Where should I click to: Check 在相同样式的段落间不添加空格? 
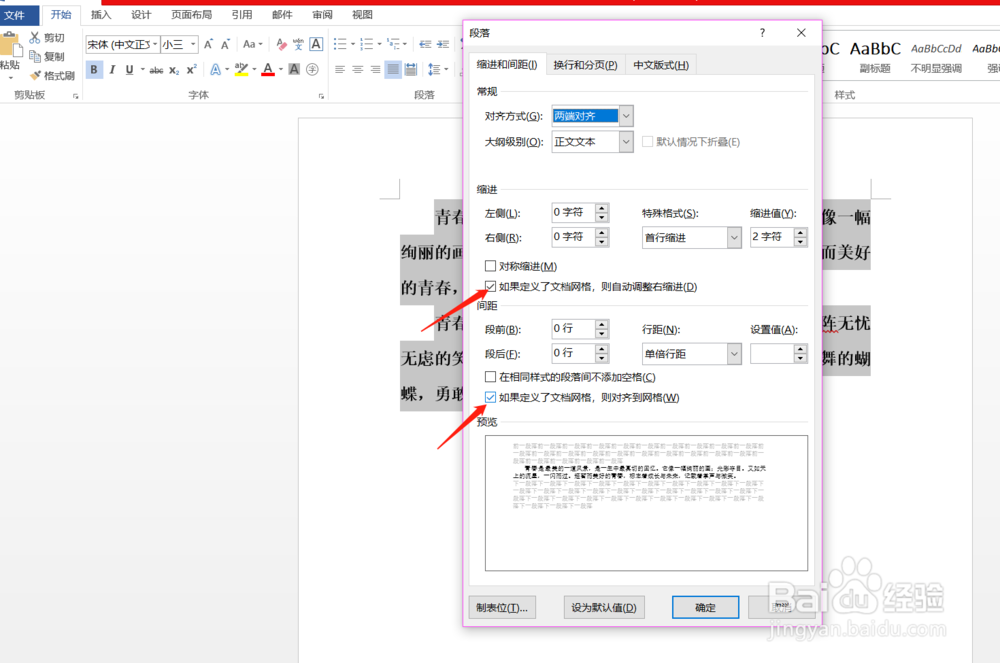[490, 376]
